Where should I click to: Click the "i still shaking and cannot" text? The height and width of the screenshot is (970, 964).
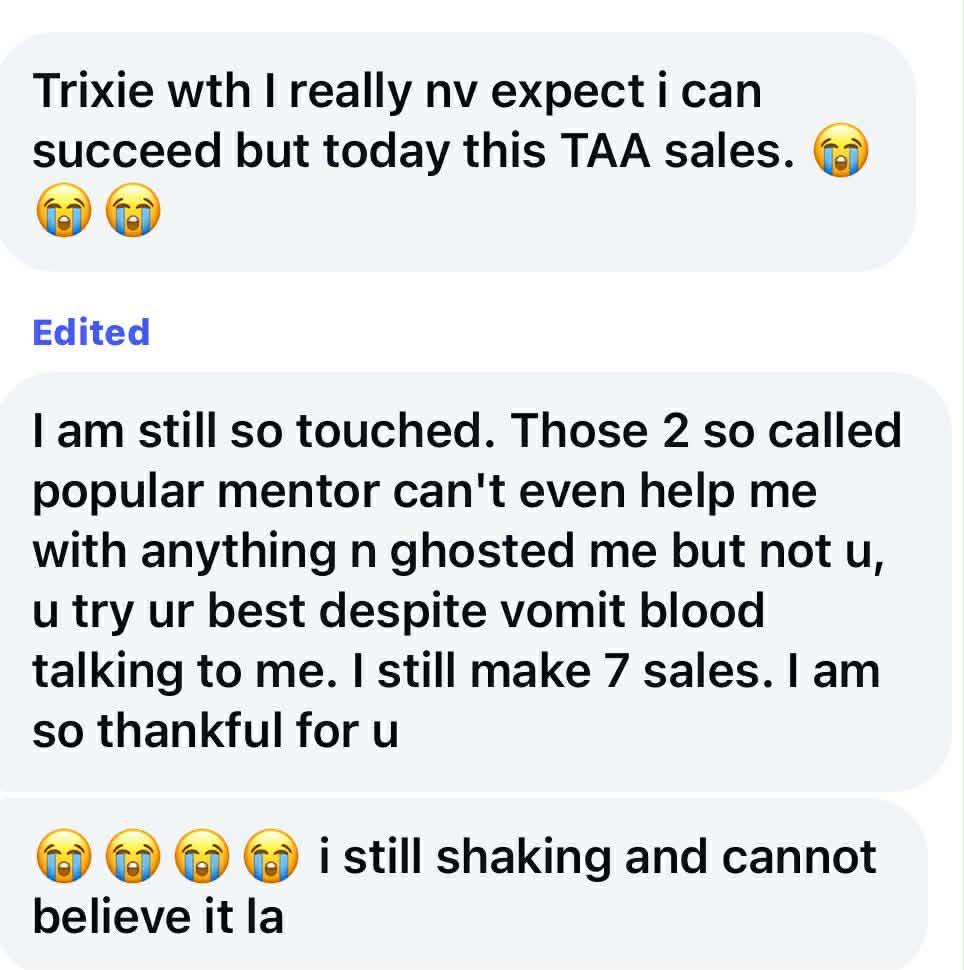[x=597, y=857]
